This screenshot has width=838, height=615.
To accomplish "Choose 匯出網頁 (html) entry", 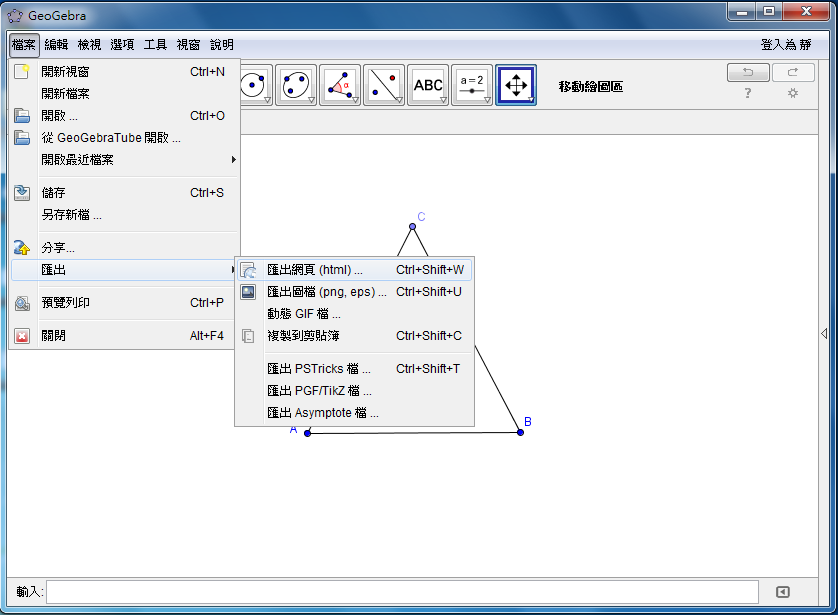I will [x=354, y=270].
